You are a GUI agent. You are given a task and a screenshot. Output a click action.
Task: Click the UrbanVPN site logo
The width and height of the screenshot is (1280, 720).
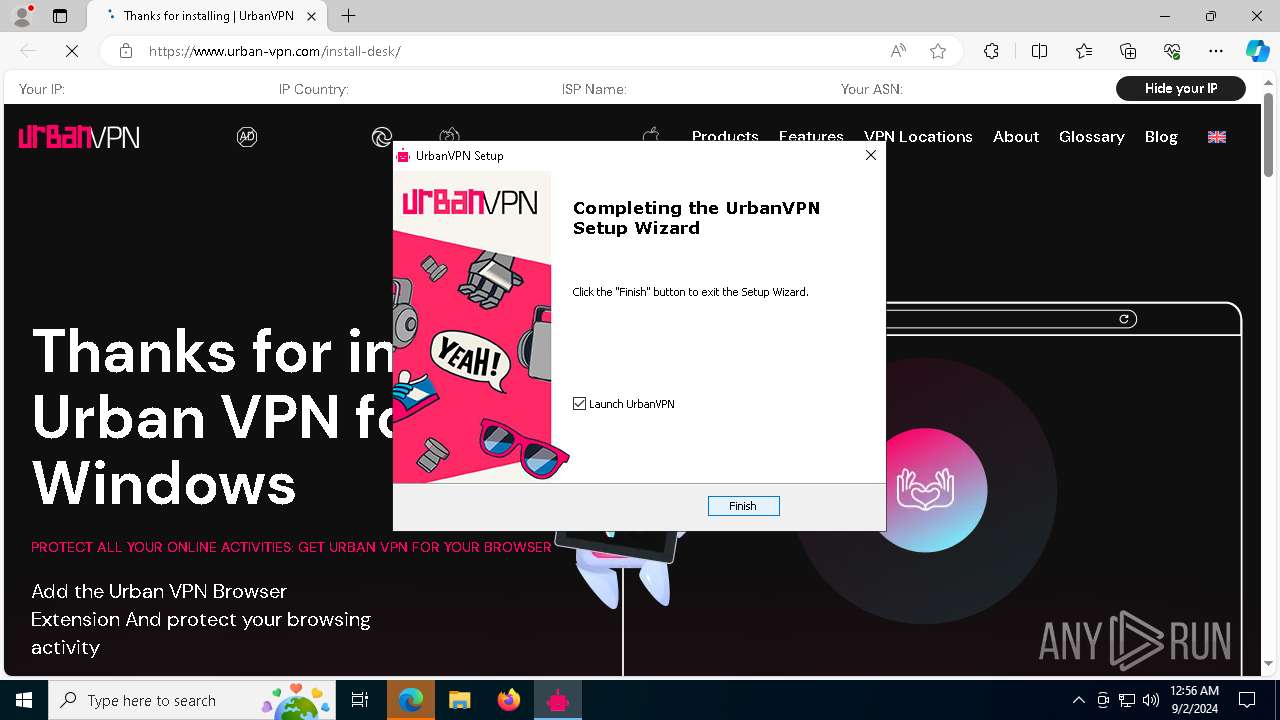[79, 137]
